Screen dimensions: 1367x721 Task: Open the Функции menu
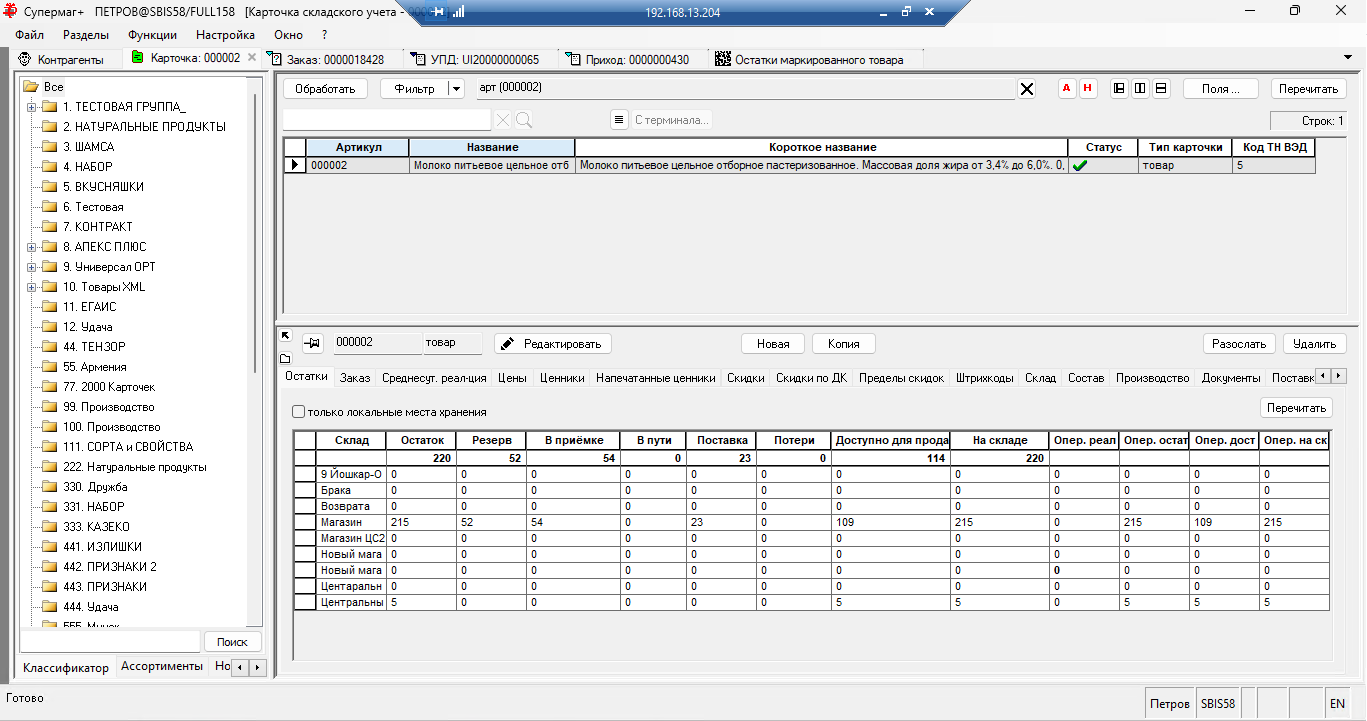click(x=152, y=34)
